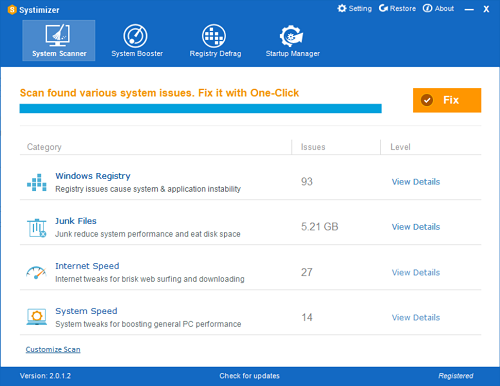
Task: Go to Startup Manager tab
Action: (x=293, y=40)
